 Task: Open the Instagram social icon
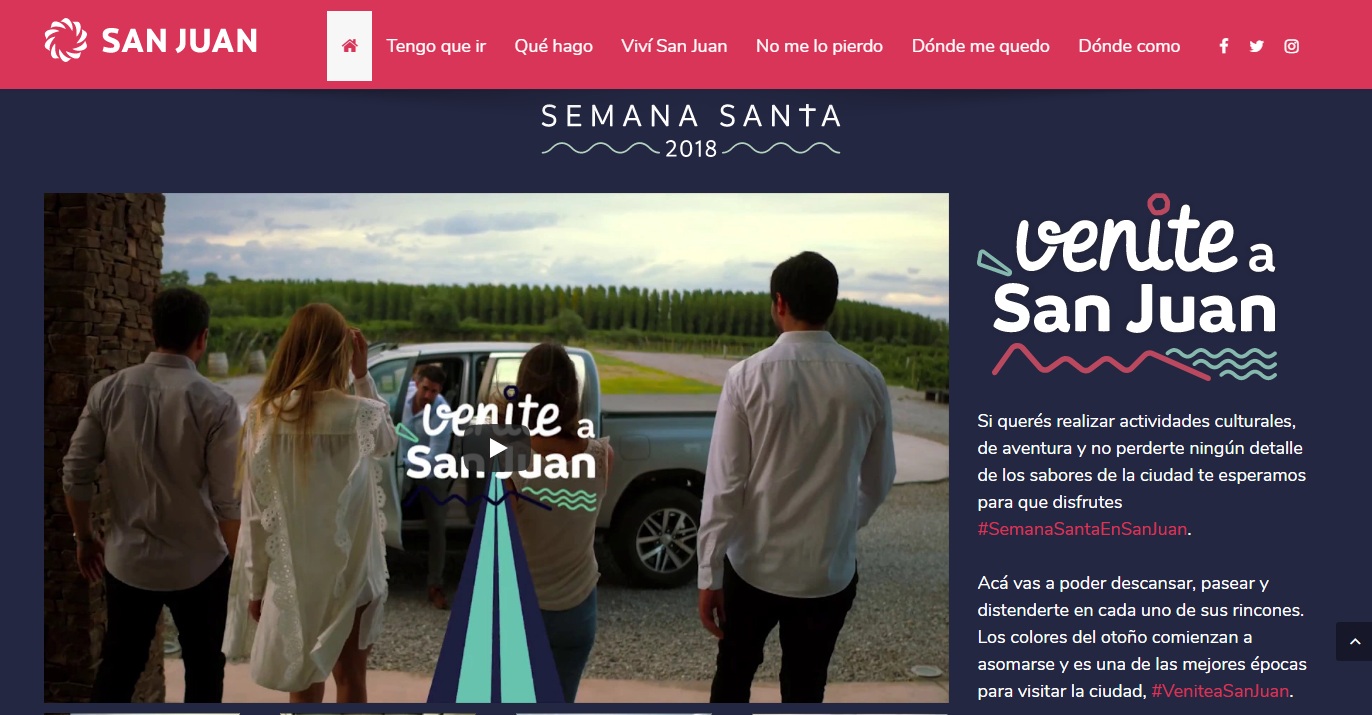click(x=1292, y=46)
